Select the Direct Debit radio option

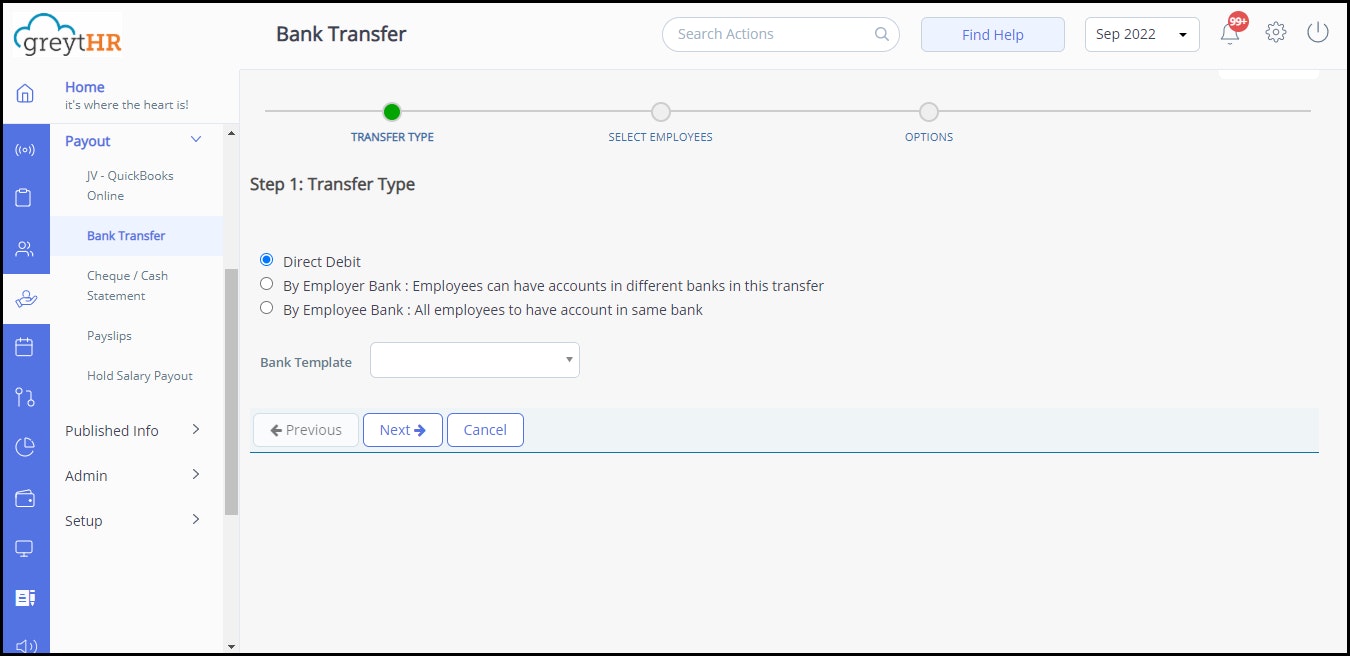click(x=266, y=260)
